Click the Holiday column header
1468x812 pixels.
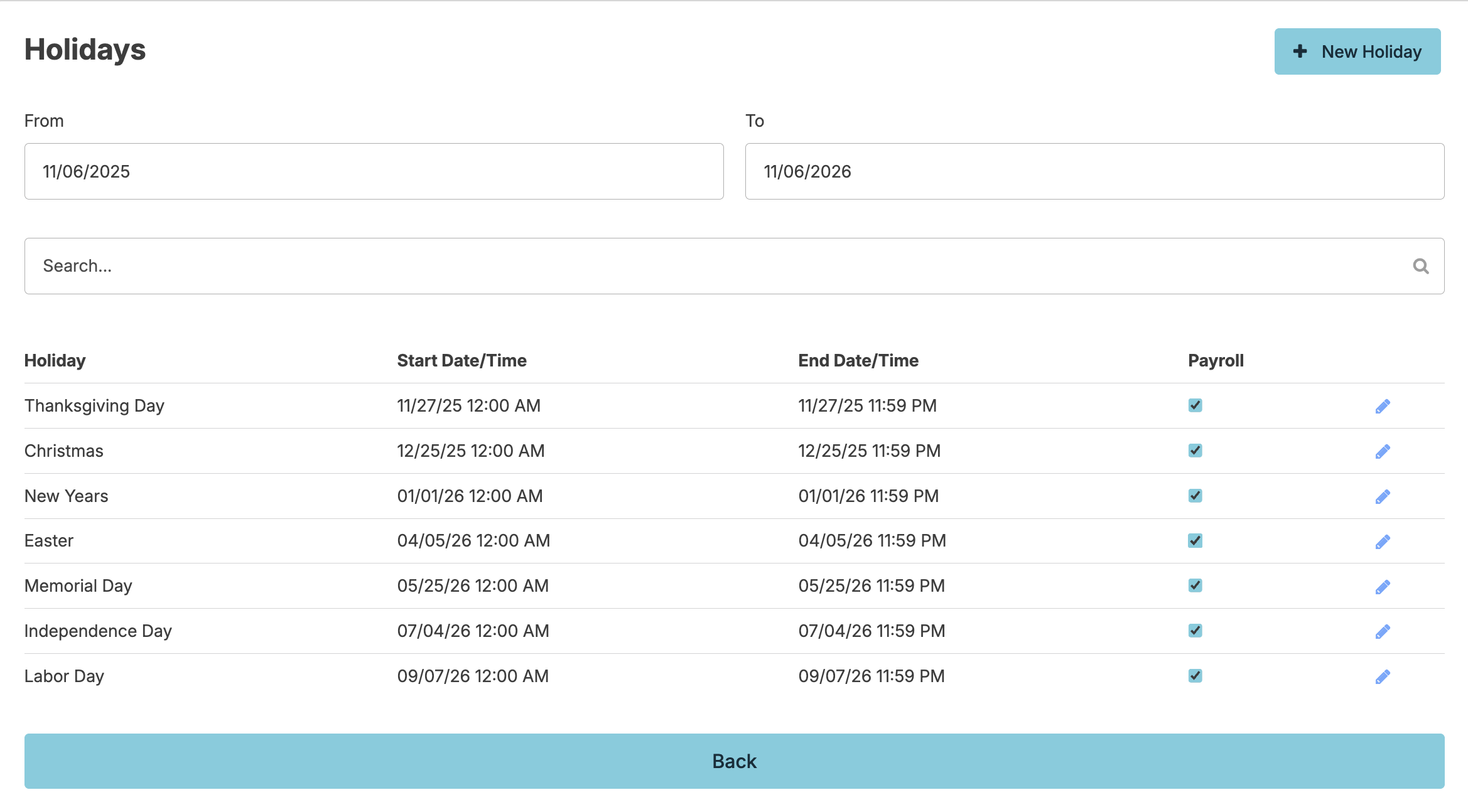[55, 361]
